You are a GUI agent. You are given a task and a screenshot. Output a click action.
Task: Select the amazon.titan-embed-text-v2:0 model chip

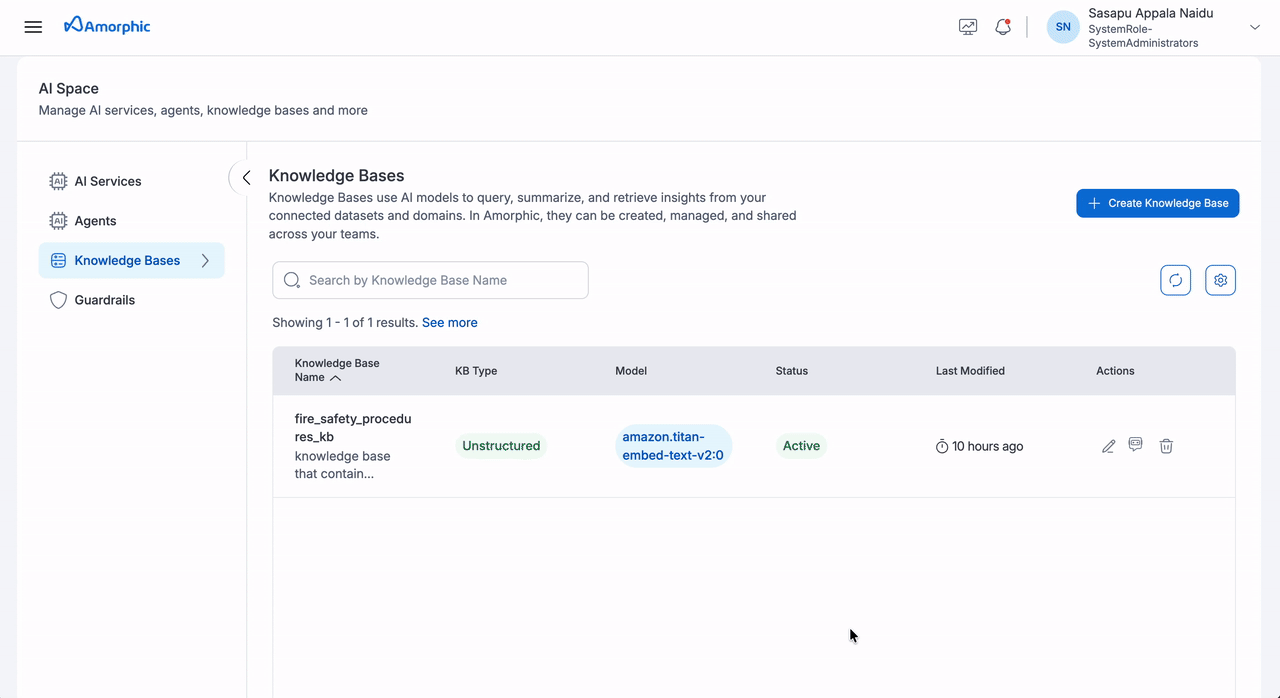(x=674, y=445)
